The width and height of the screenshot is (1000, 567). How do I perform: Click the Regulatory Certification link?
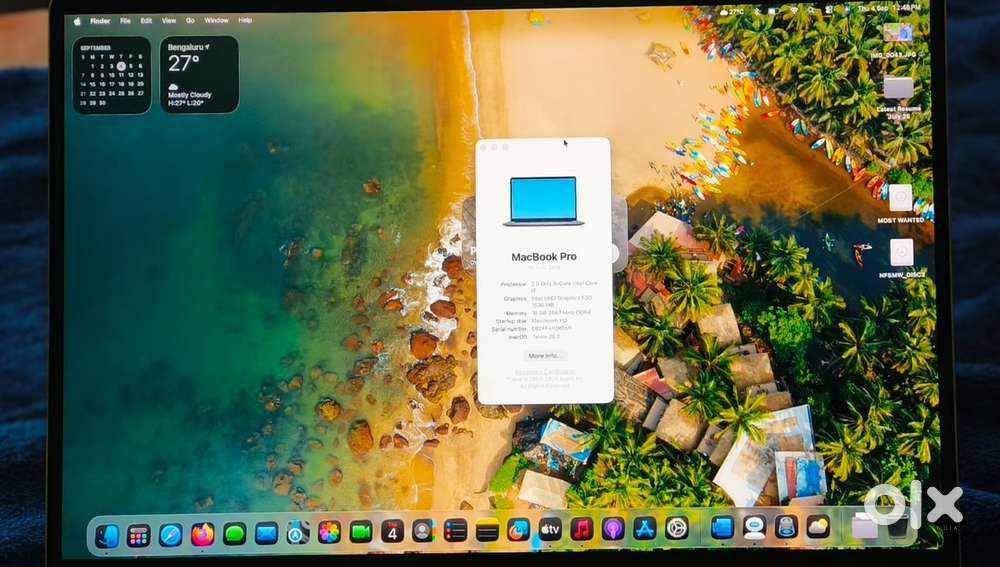point(545,372)
